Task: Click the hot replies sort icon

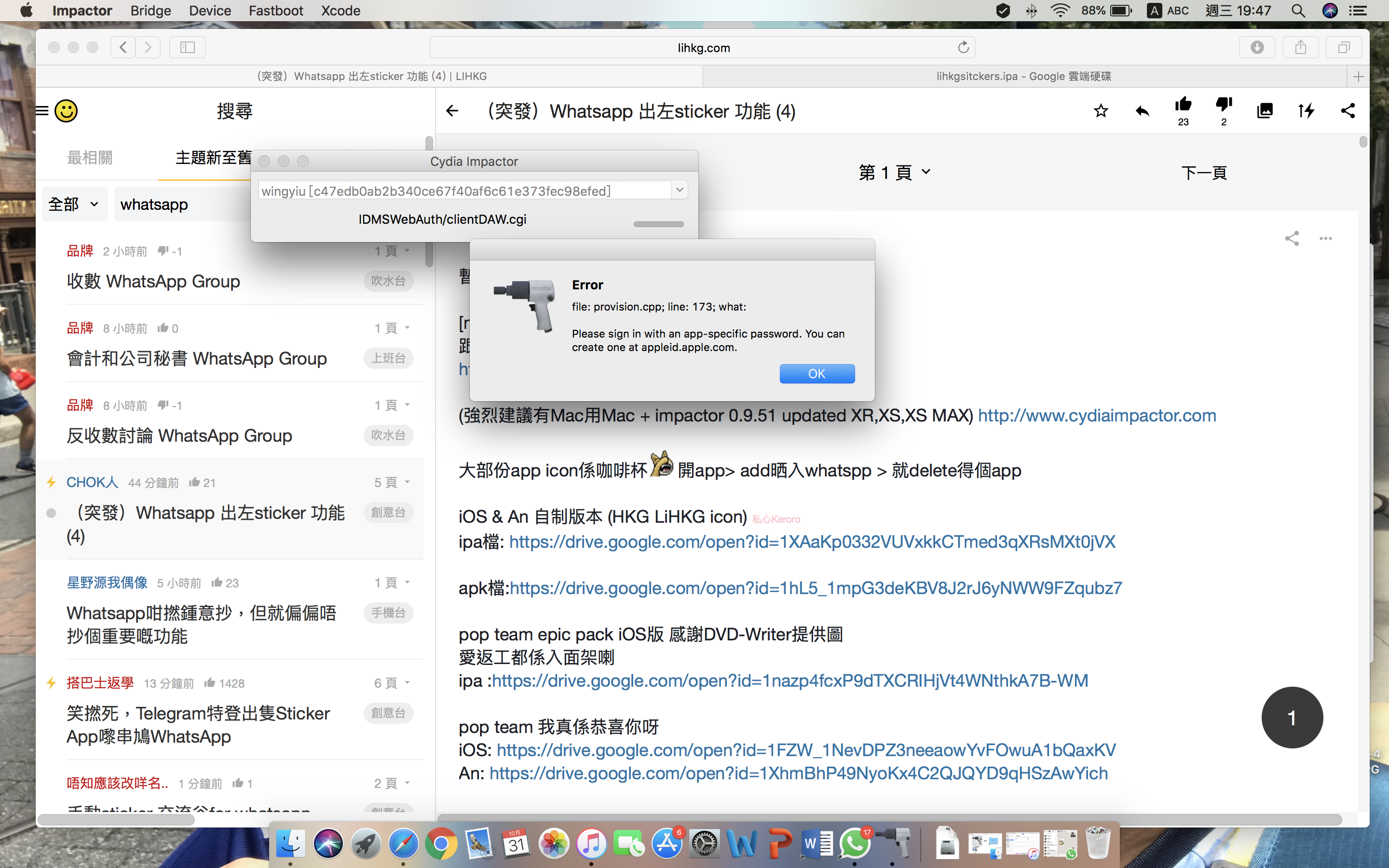Action: [x=1307, y=111]
